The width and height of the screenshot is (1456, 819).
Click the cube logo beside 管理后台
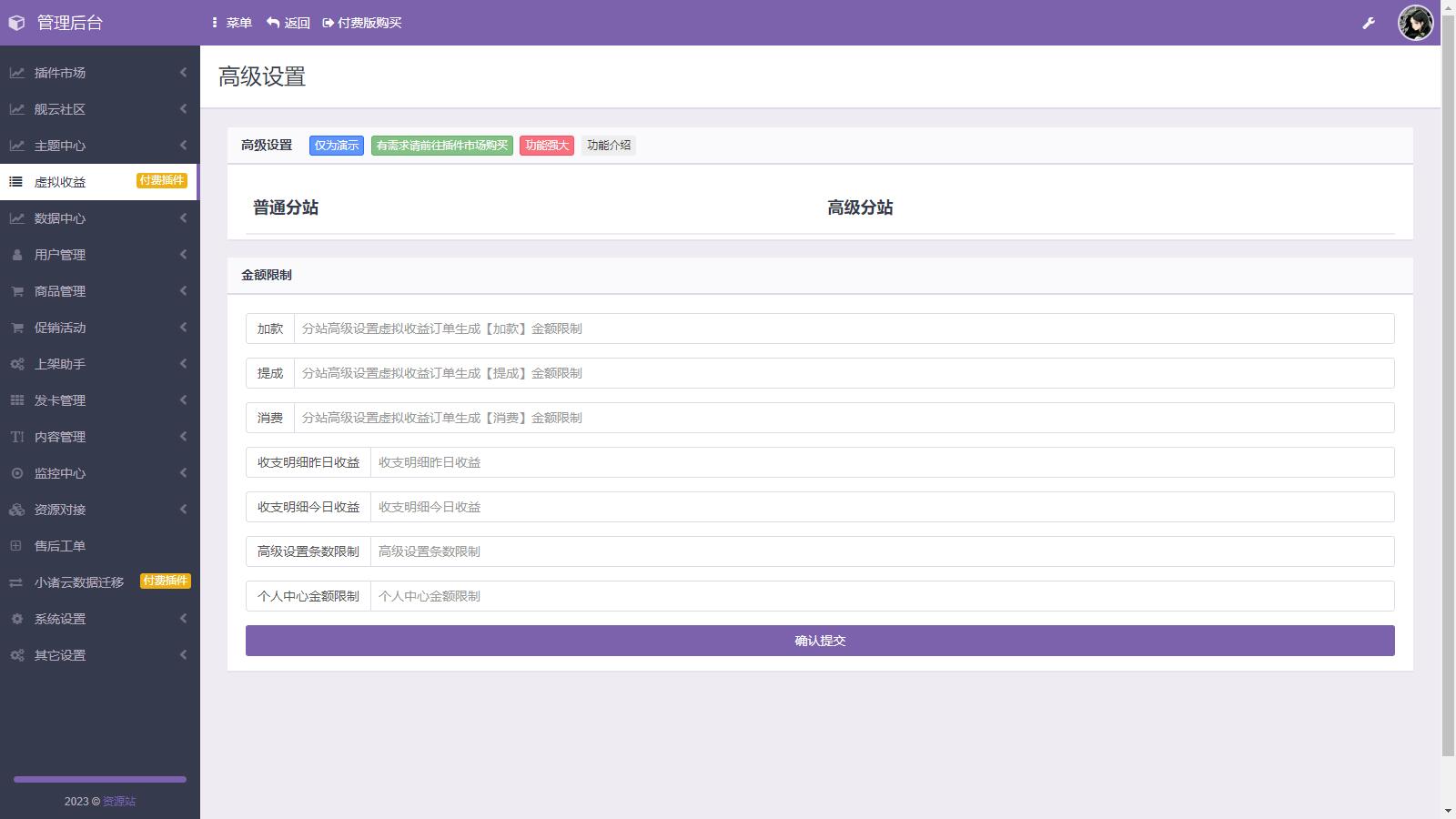[16, 23]
